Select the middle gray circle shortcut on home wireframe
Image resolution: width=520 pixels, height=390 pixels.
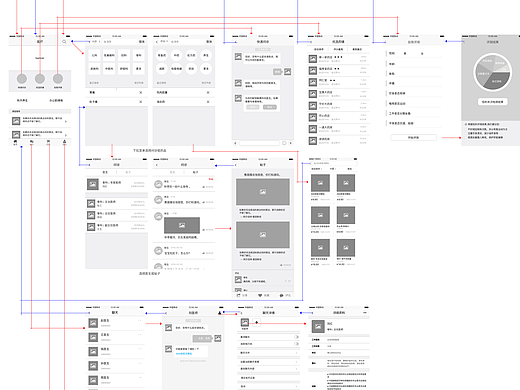[40, 79]
